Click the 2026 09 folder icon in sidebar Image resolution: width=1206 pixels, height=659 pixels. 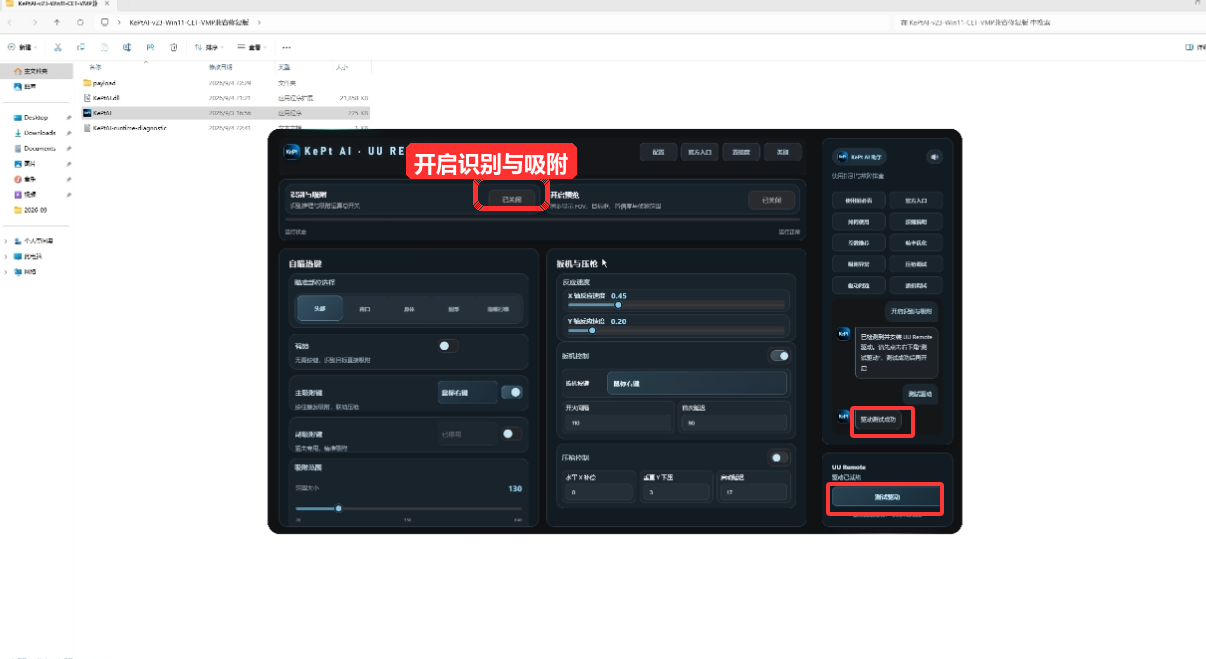[18, 210]
